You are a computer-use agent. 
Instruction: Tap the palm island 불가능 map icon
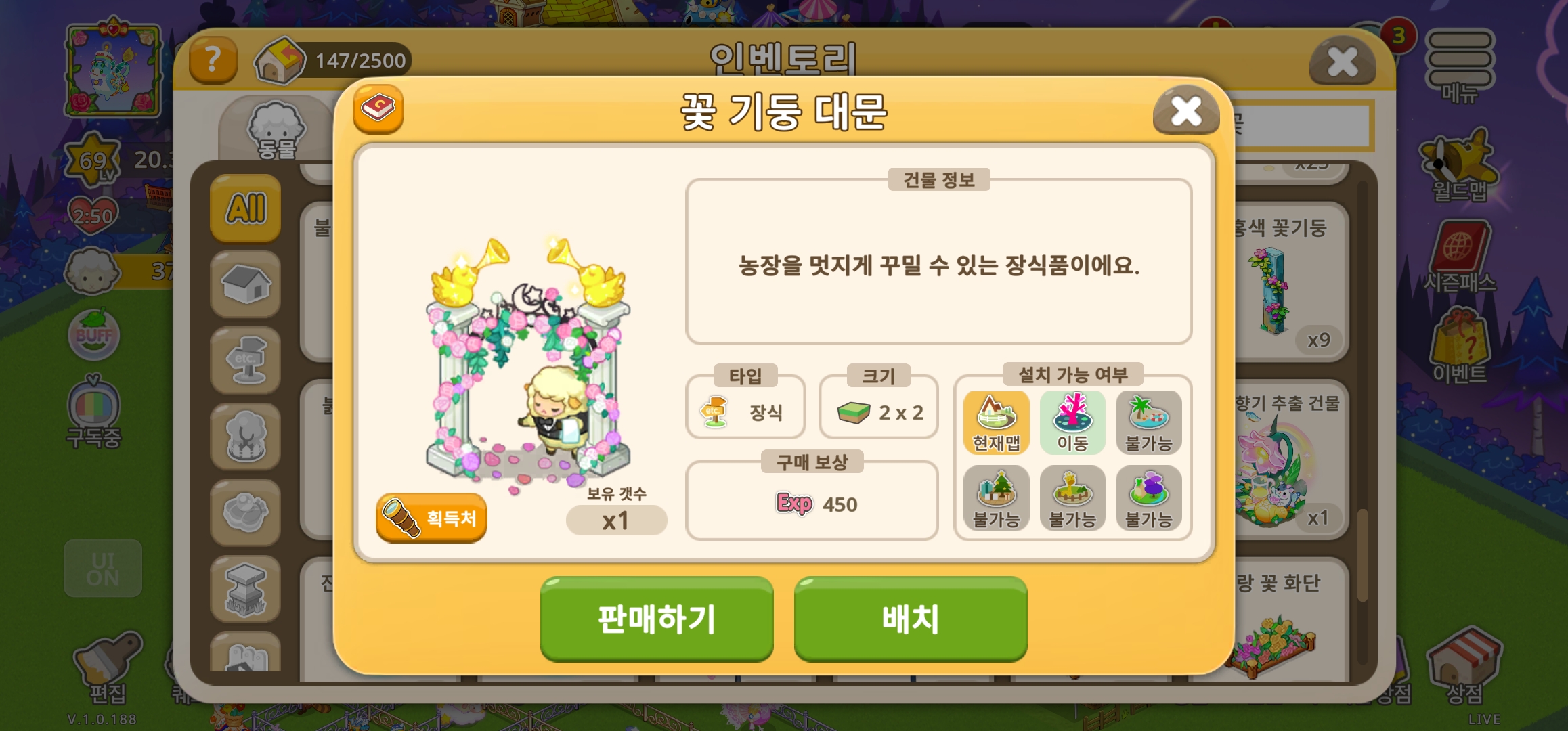point(1148,423)
